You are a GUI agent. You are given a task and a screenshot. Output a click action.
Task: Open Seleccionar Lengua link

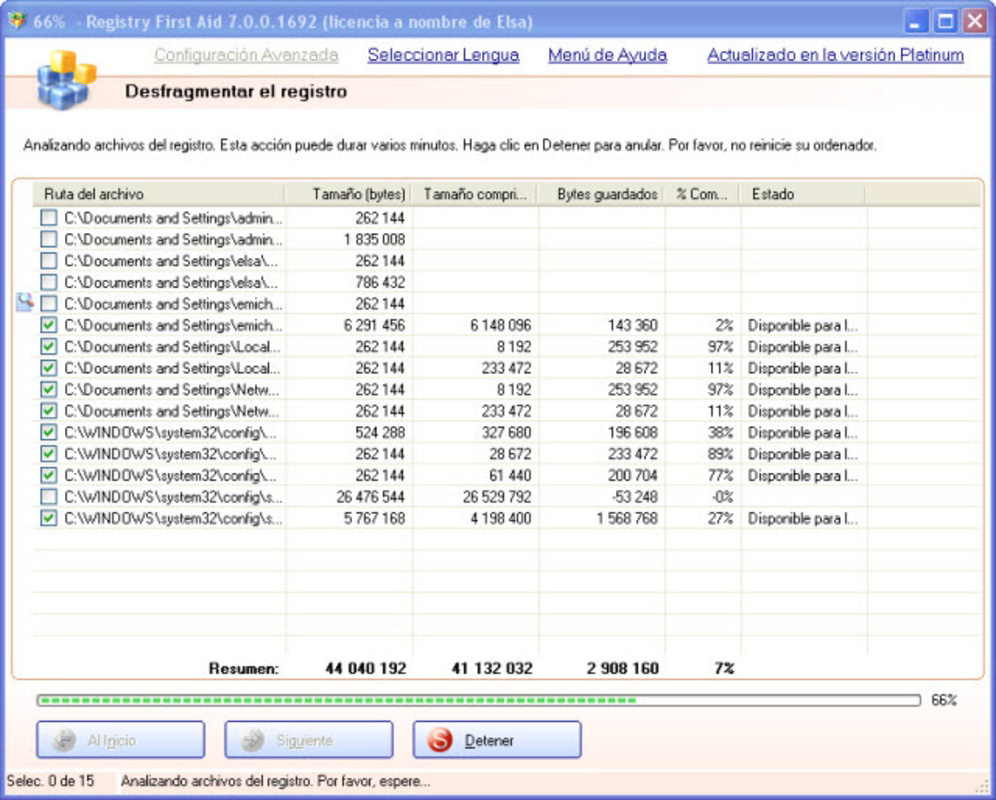click(443, 55)
